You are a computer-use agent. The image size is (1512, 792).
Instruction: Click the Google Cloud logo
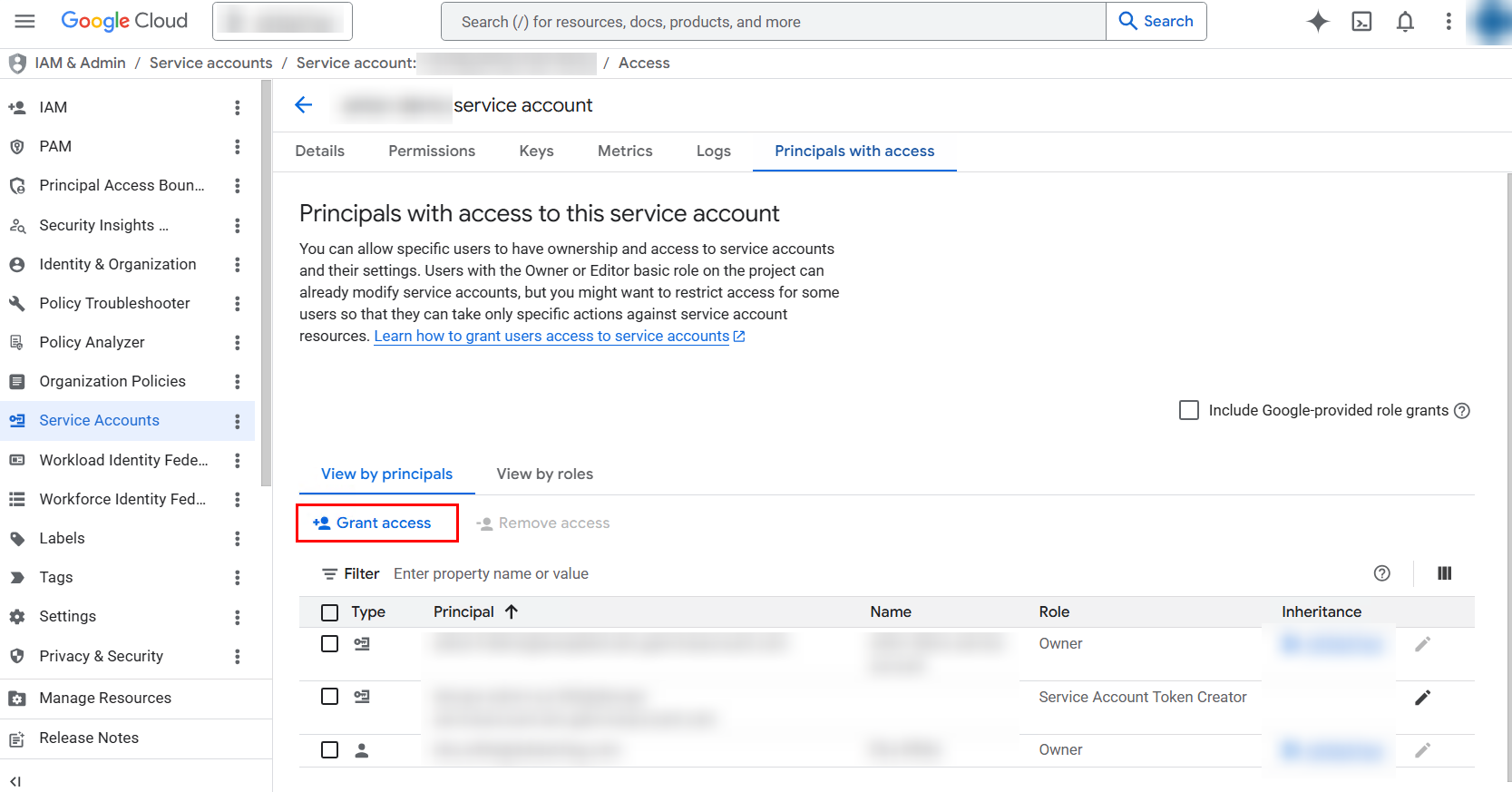tap(124, 21)
